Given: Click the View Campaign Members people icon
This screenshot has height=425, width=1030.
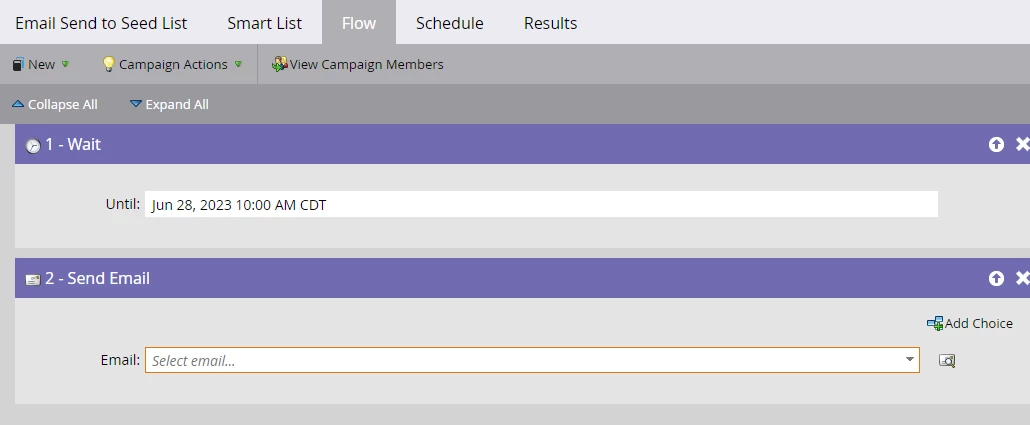Looking at the screenshot, I should 280,64.
